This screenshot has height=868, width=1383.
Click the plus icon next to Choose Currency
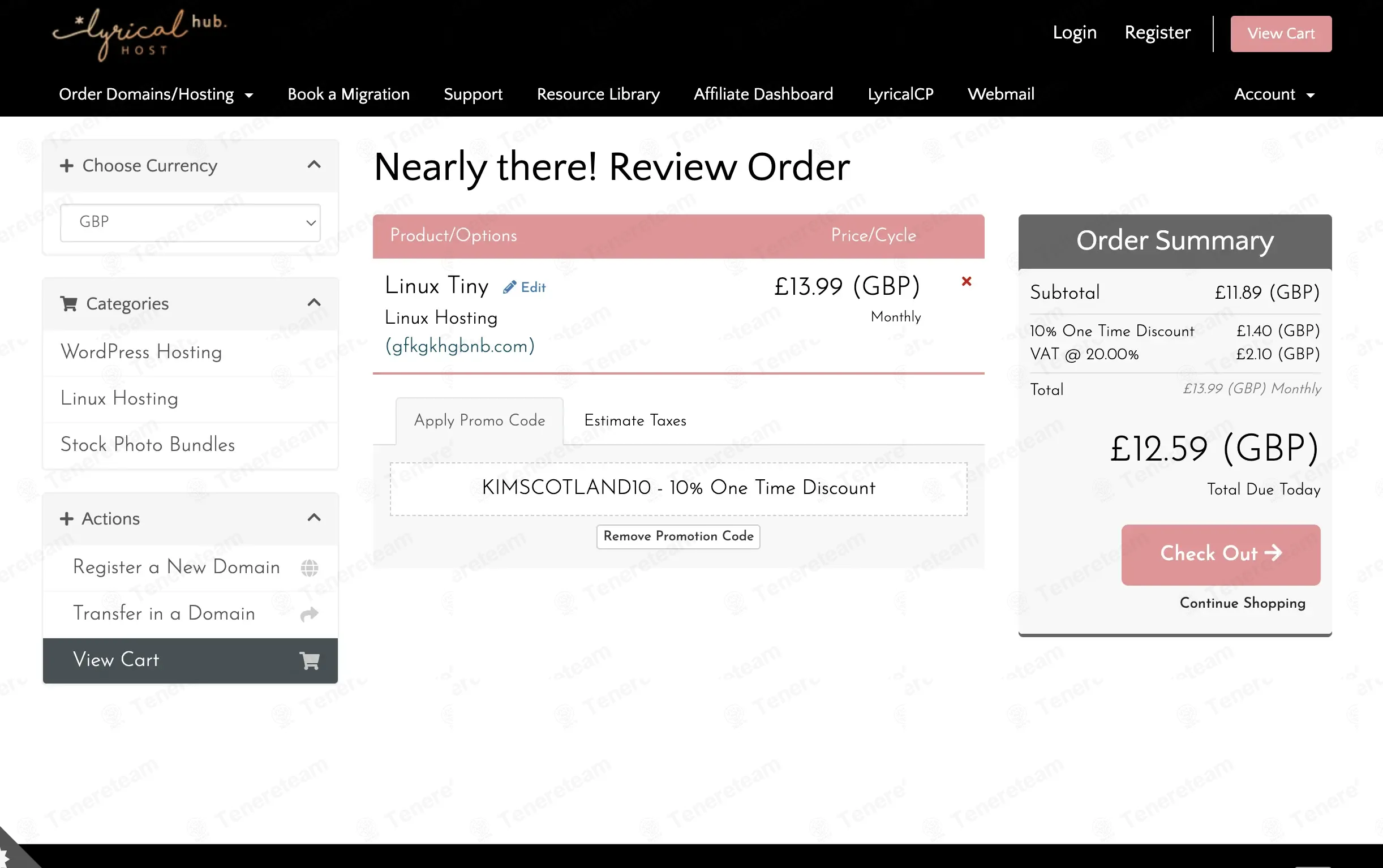67,166
